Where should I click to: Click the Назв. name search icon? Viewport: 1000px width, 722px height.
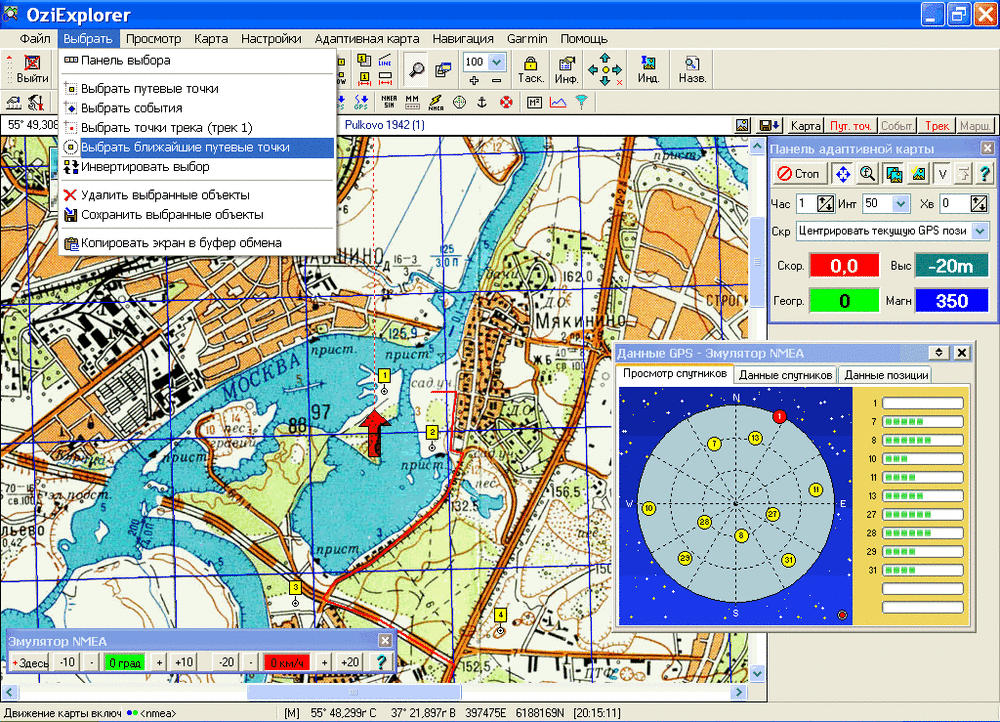tap(692, 69)
